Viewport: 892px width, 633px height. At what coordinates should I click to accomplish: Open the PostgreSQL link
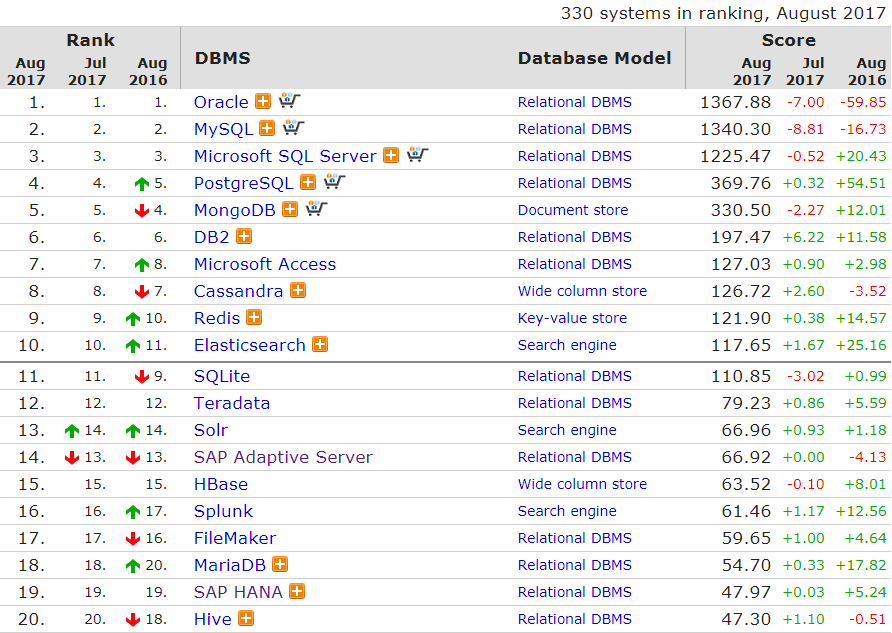pyautogui.click(x=244, y=184)
